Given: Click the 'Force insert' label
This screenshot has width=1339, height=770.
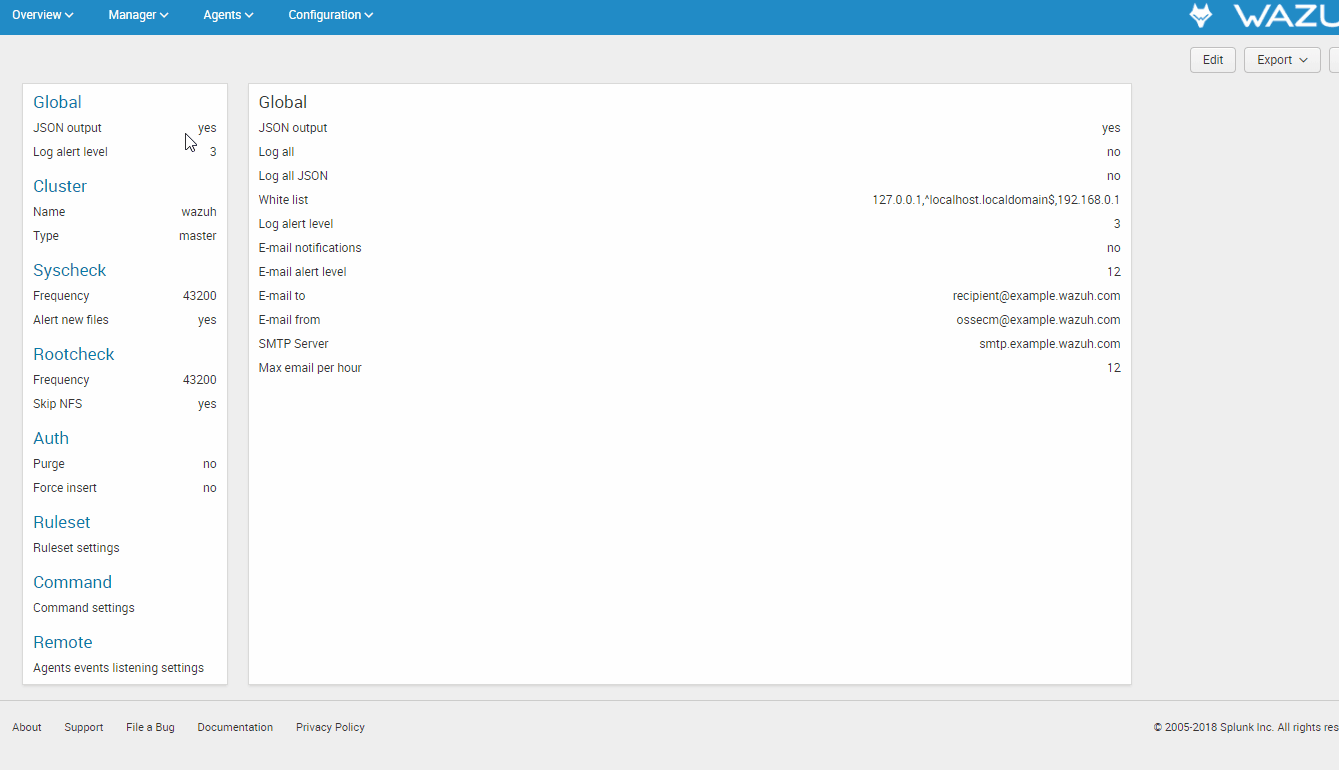Looking at the screenshot, I should coord(65,488).
